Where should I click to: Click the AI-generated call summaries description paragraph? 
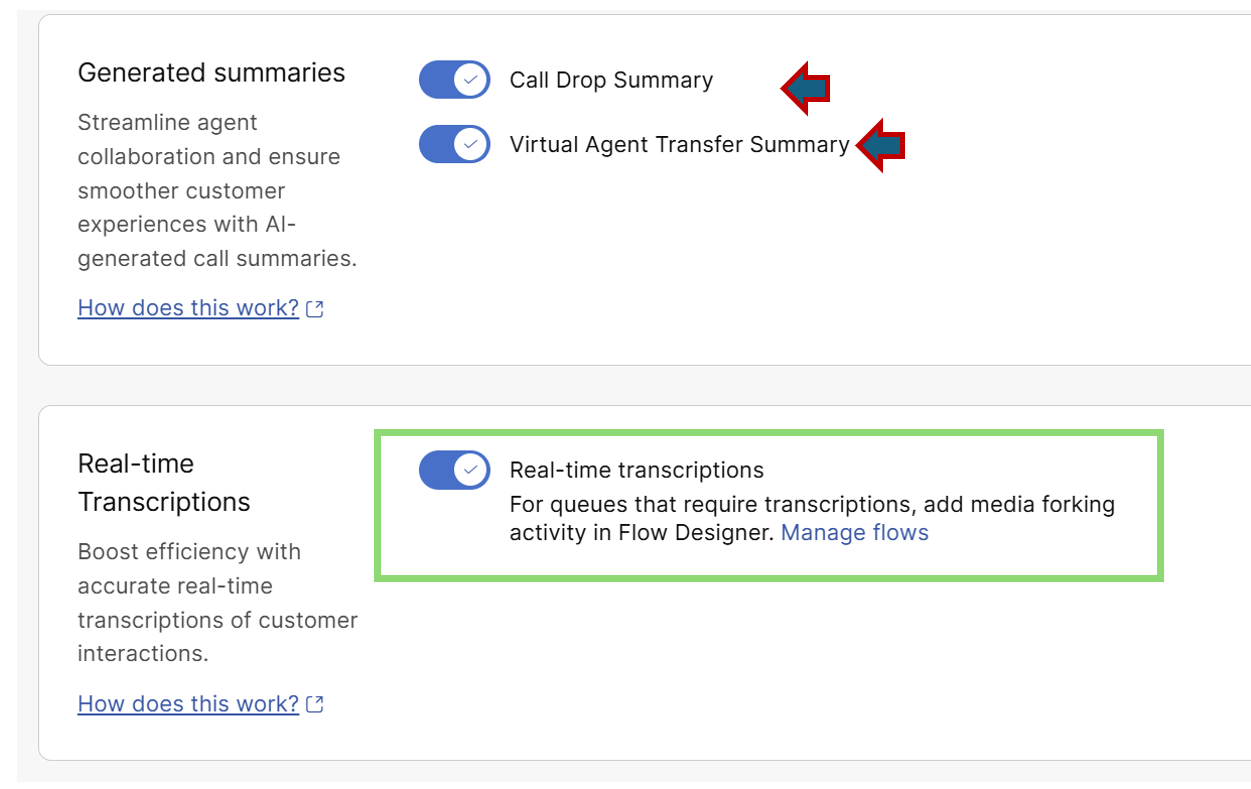tap(217, 191)
